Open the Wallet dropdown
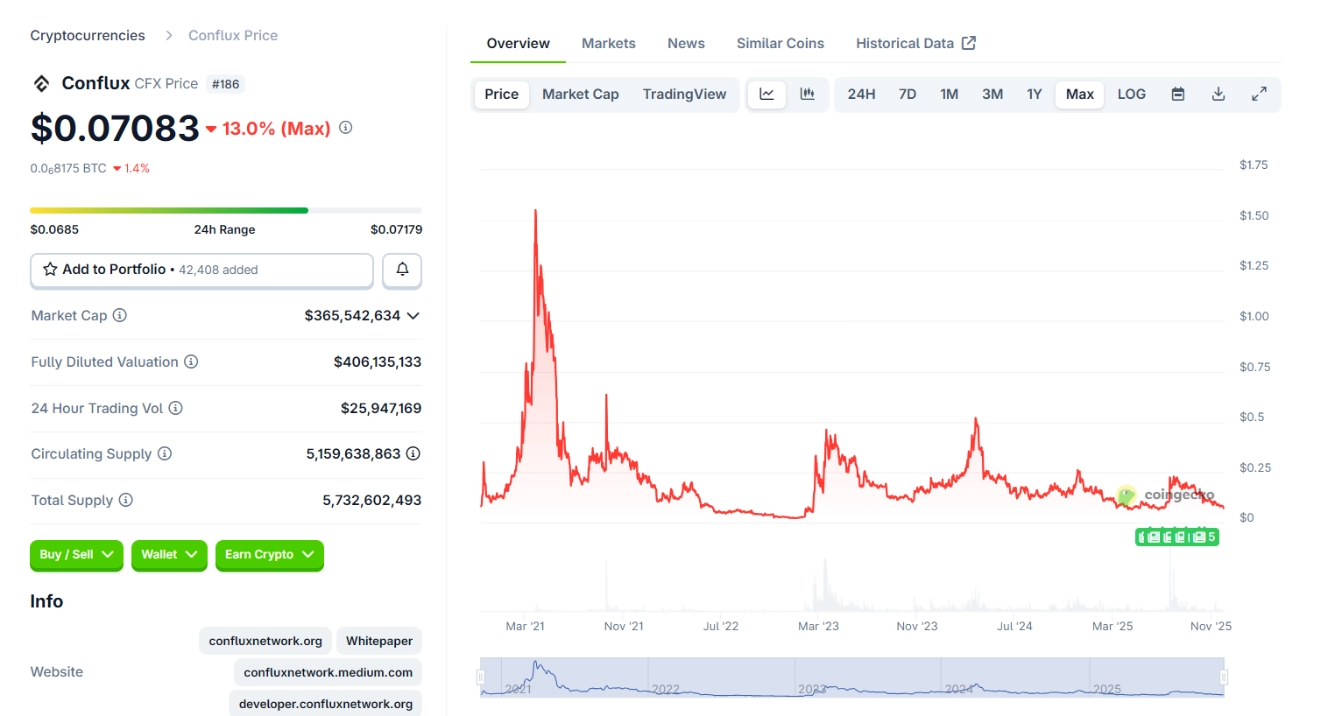Screen dimensions: 1342x716 coord(169,555)
